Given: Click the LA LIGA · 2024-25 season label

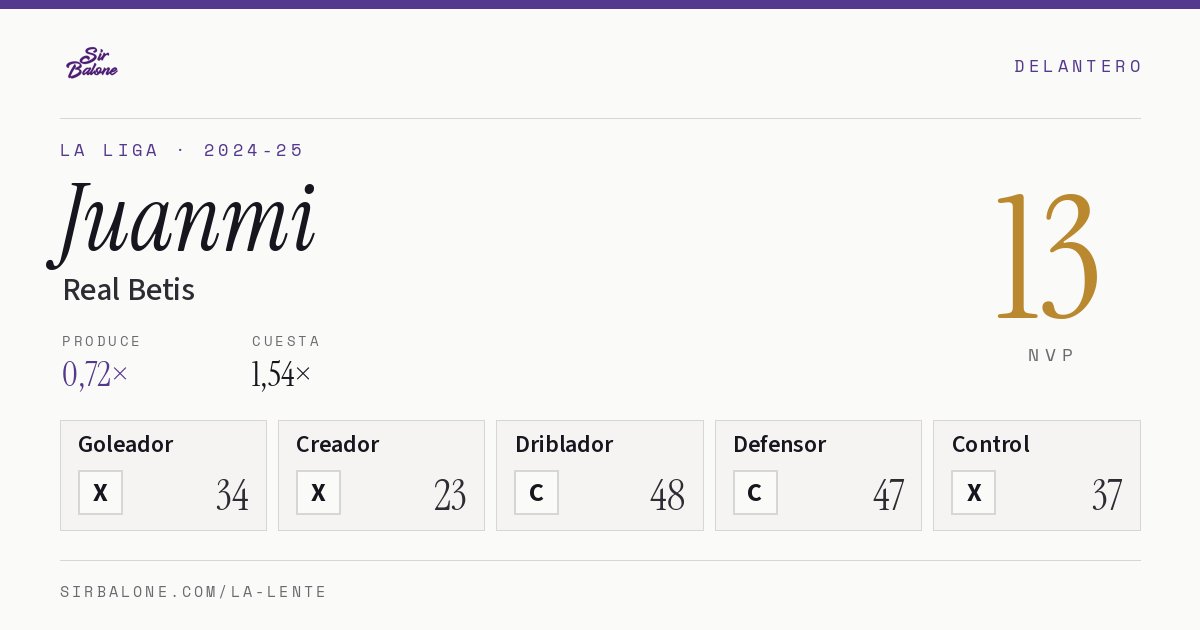Looking at the screenshot, I should (x=181, y=150).
